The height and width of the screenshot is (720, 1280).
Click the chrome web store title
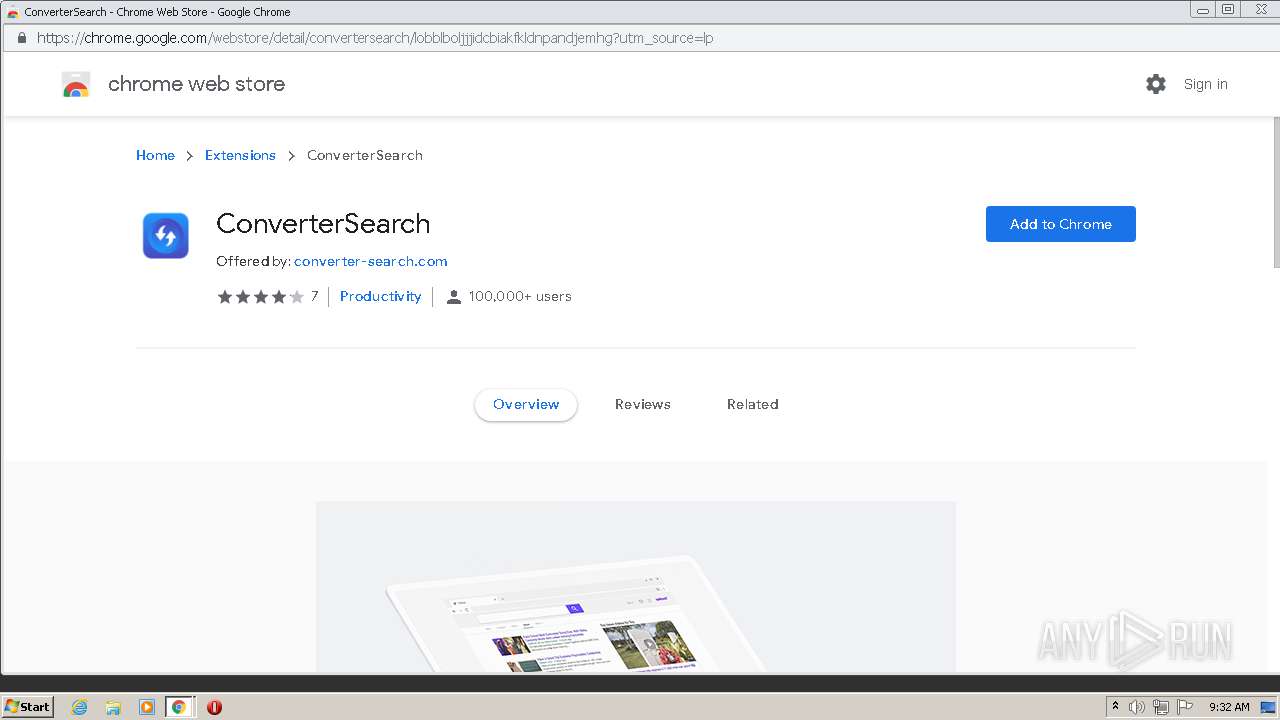196,84
